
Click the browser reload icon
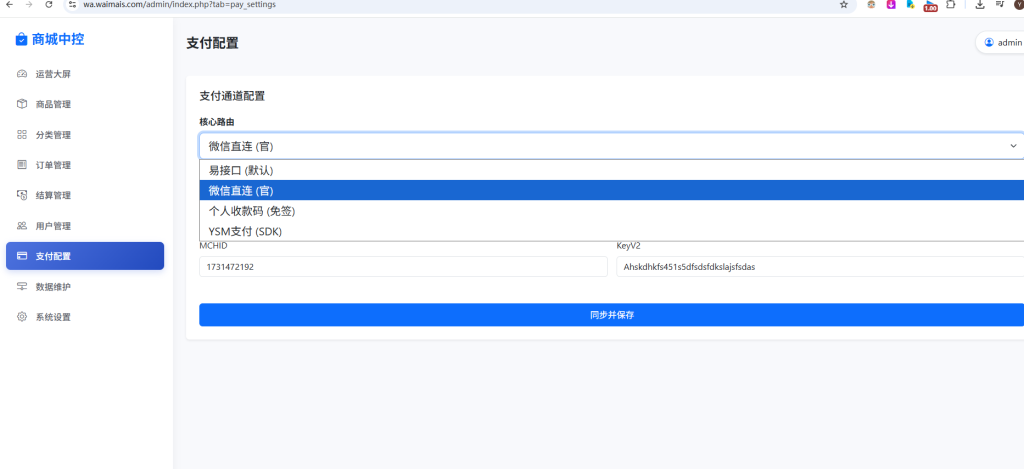[50, 5]
